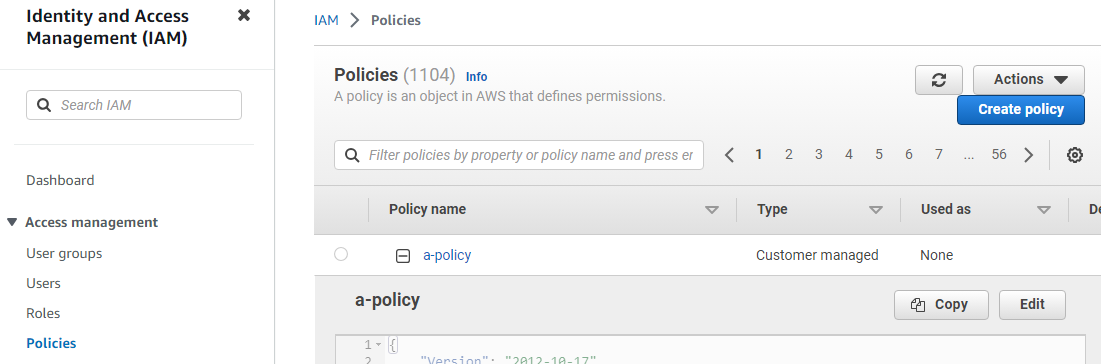Screen dimensions: 1101x364
Task: Focus the Filter policies search field
Action: coord(519,155)
